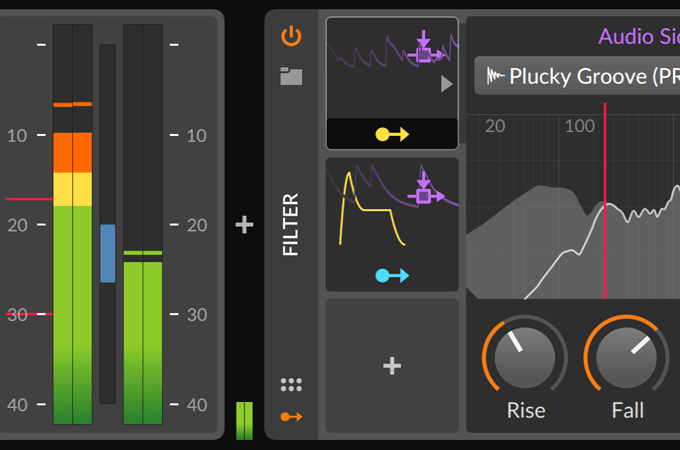Click the Fall label text

(628, 410)
